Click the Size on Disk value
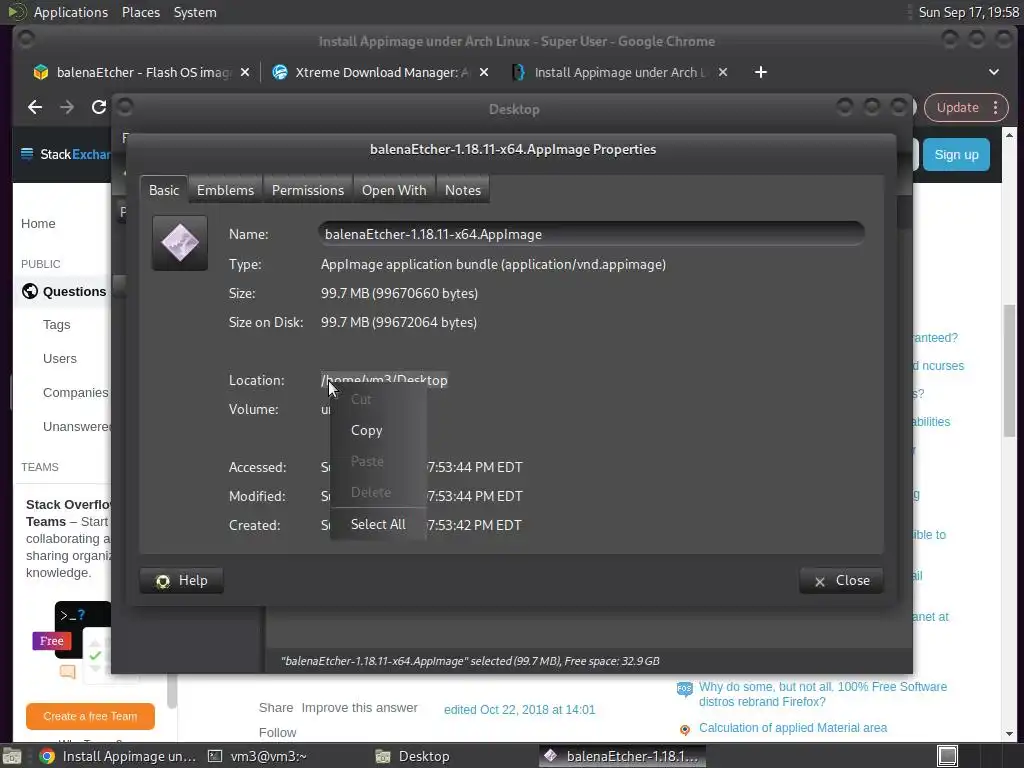This screenshot has width=1024, height=768. coord(398,322)
